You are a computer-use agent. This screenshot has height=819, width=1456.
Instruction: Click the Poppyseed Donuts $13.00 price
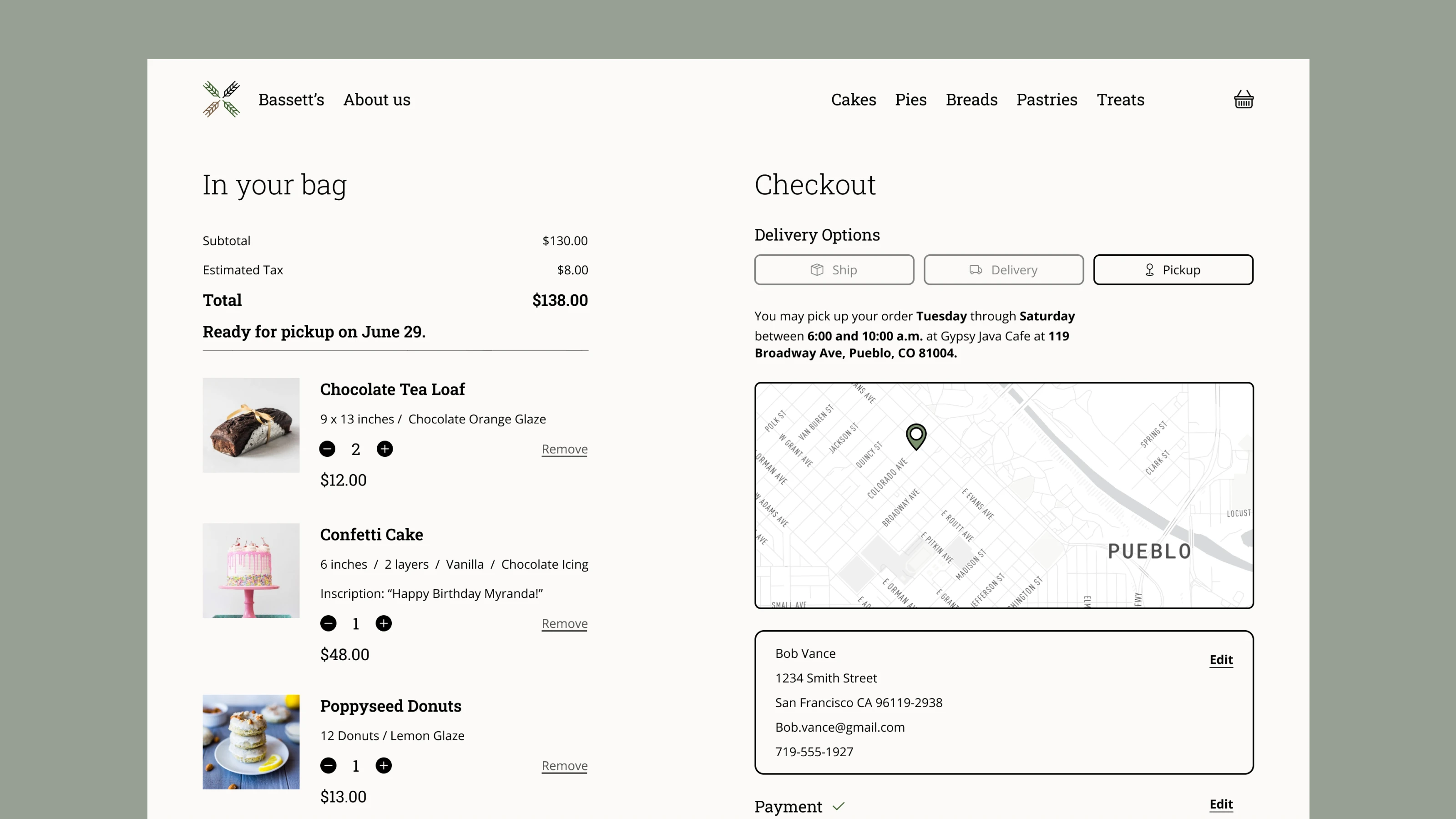pos(343,797)
